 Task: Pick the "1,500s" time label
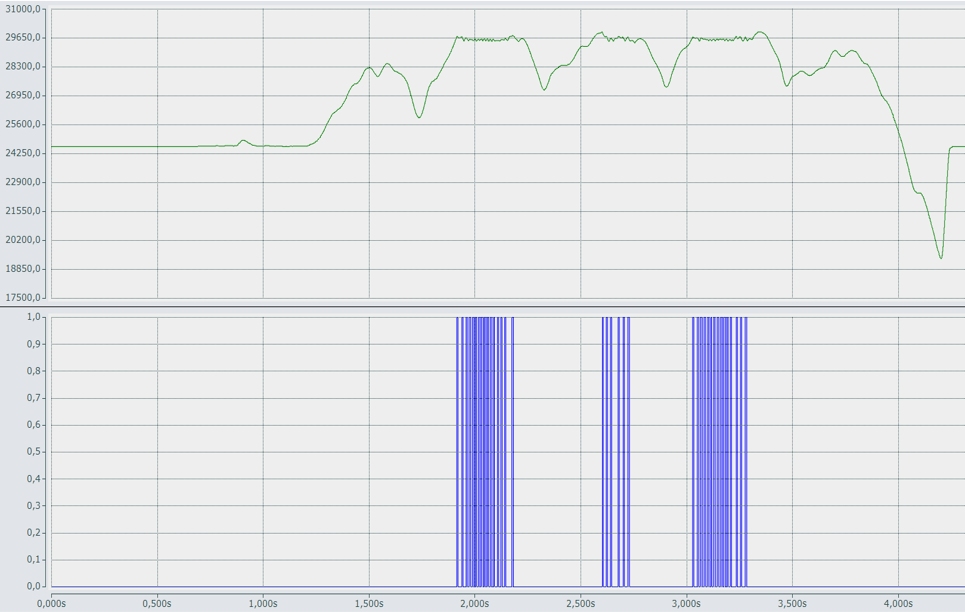[x=369, y=603]
